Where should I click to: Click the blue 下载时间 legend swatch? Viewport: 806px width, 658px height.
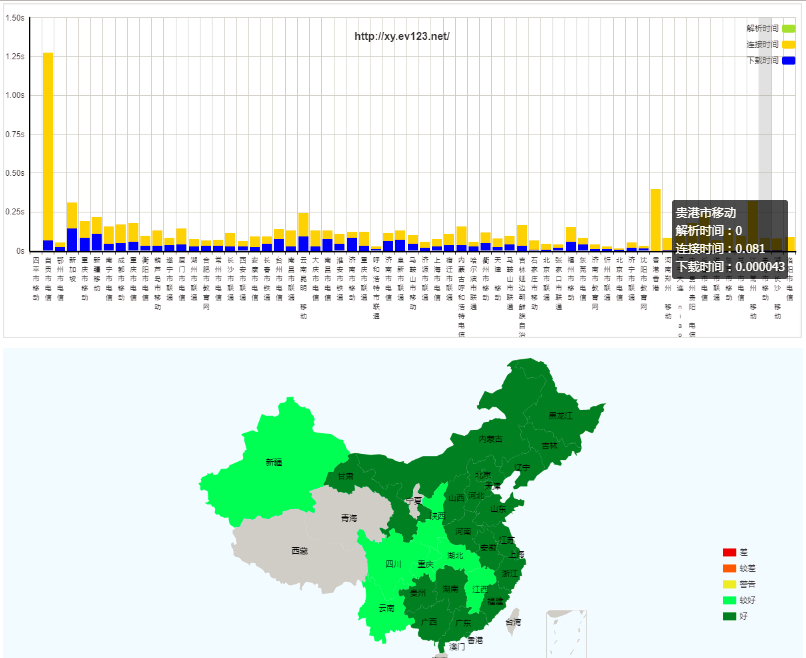pos(788,61)
